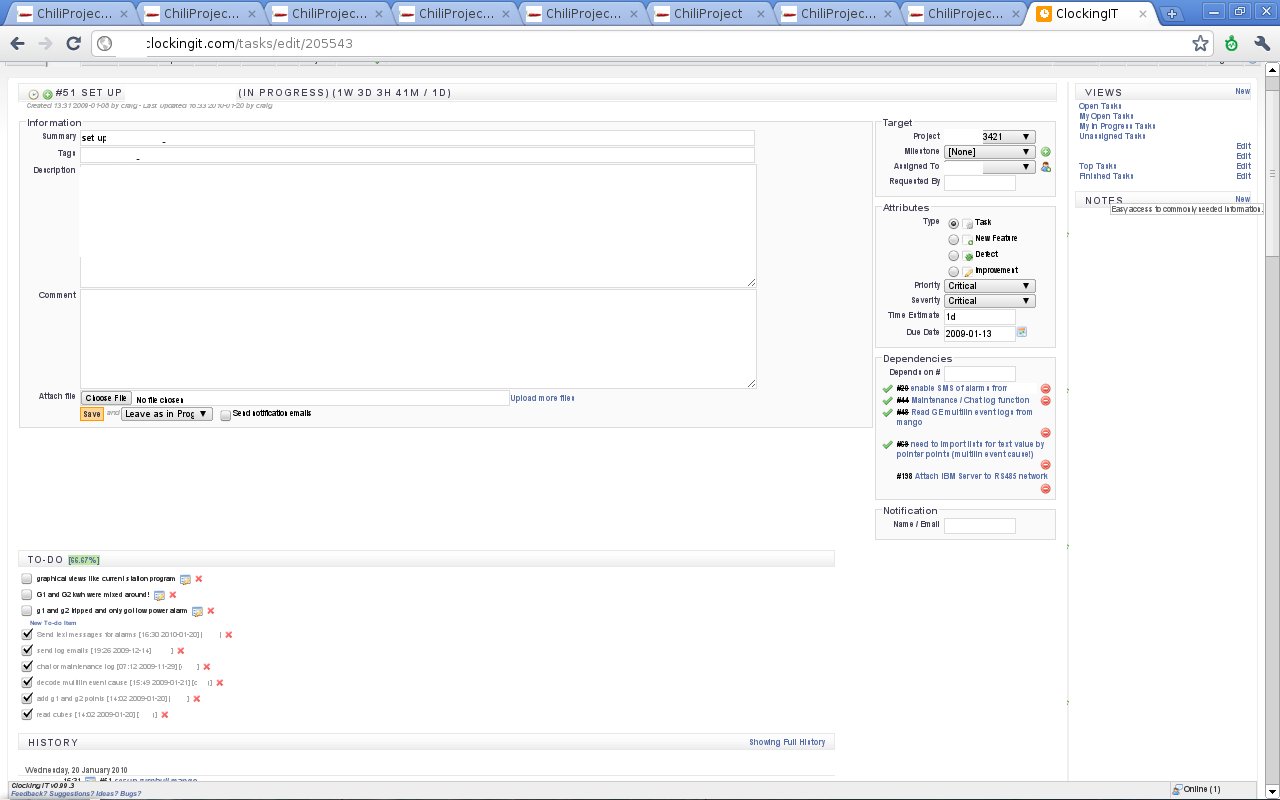
Task: Click Edit next to Top Tasks
Action: pyautogui.click(x=1243, y=166)
